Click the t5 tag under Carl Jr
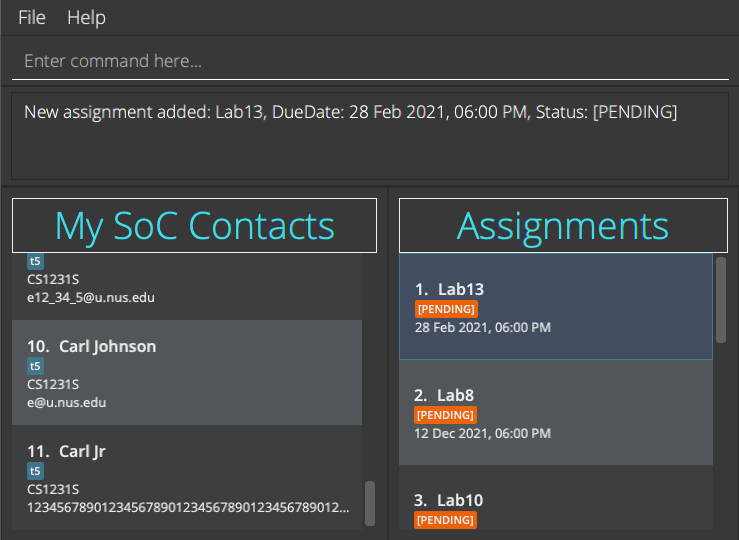 (x=35, y=471)
